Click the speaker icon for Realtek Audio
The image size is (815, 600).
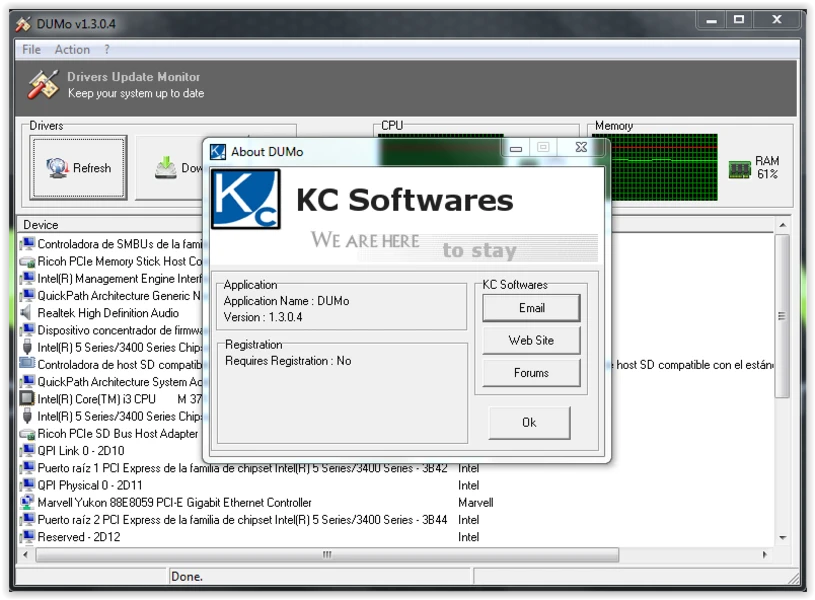(27, 312)
